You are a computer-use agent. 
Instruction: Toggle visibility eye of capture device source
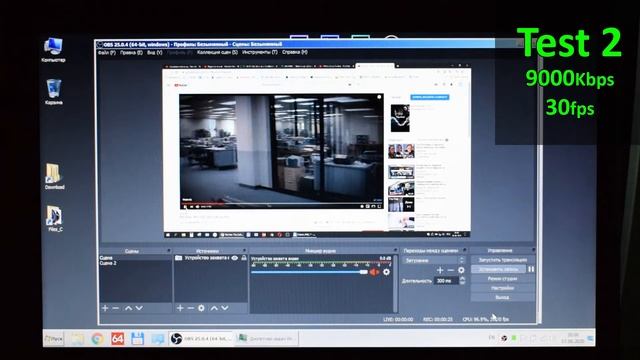click(x=235, y=258)
